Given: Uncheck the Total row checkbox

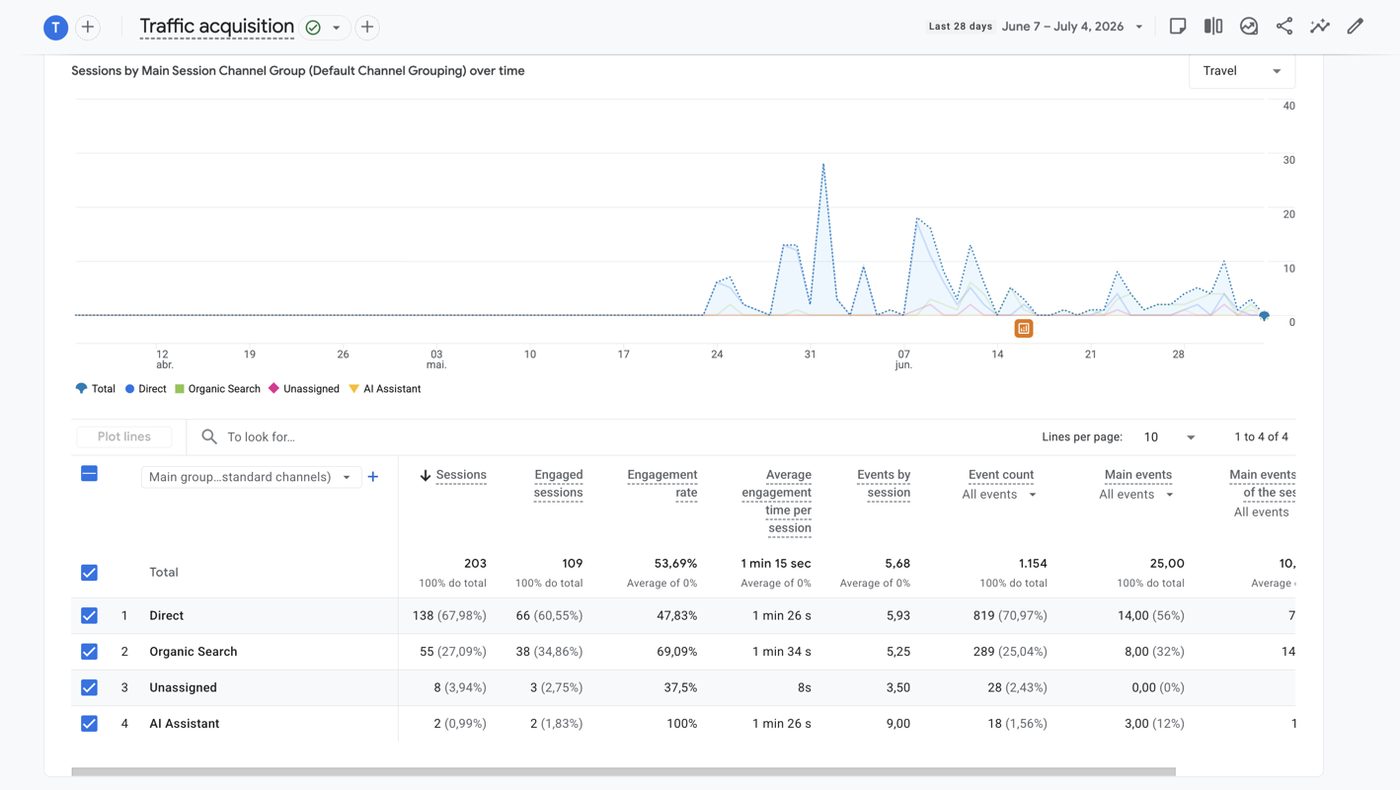Looking at the screenshot, I should click(x=89, y=573).
